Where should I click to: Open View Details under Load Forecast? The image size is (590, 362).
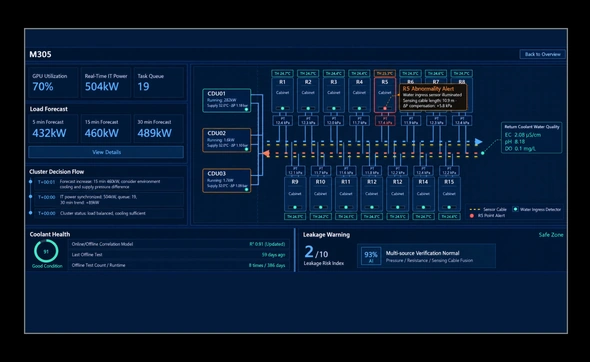106,152
